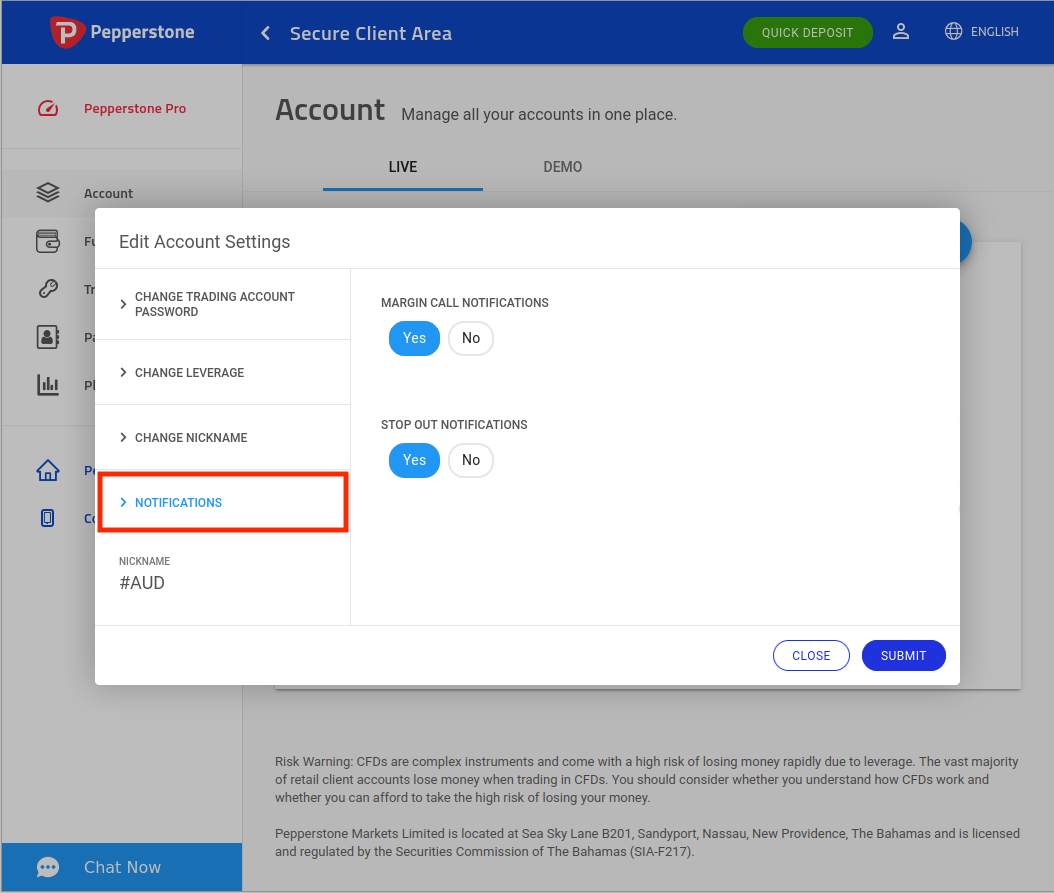Go back using the header chevron arrow
Screen dimensions: 1054x893
coord(266,33)
